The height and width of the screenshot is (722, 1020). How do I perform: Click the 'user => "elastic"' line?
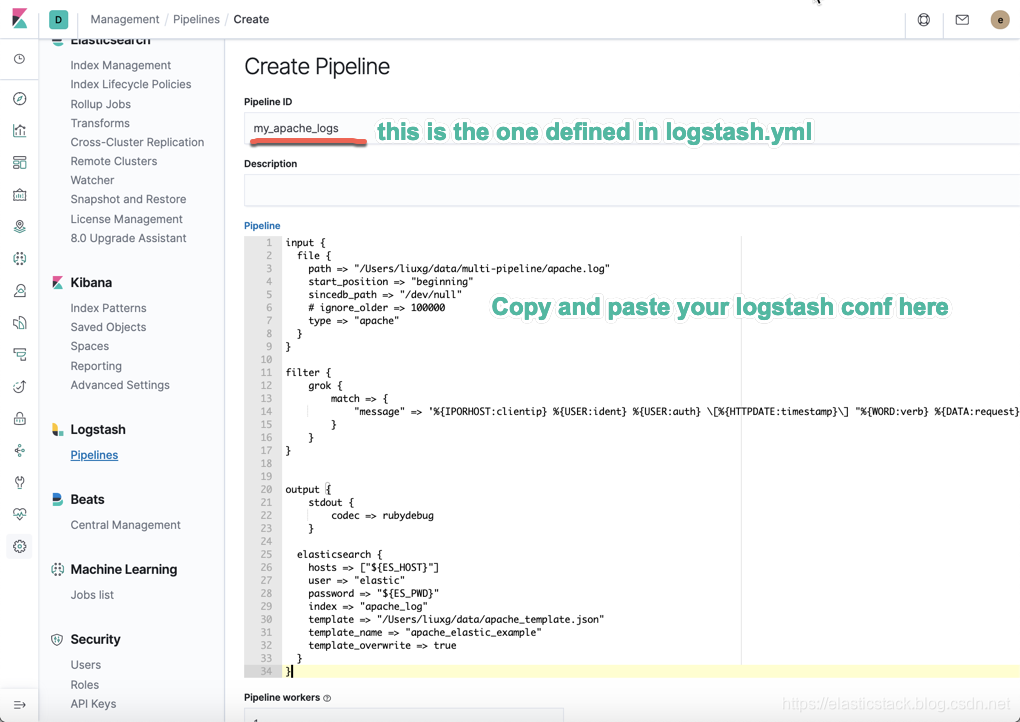click(x=356, y=580)
